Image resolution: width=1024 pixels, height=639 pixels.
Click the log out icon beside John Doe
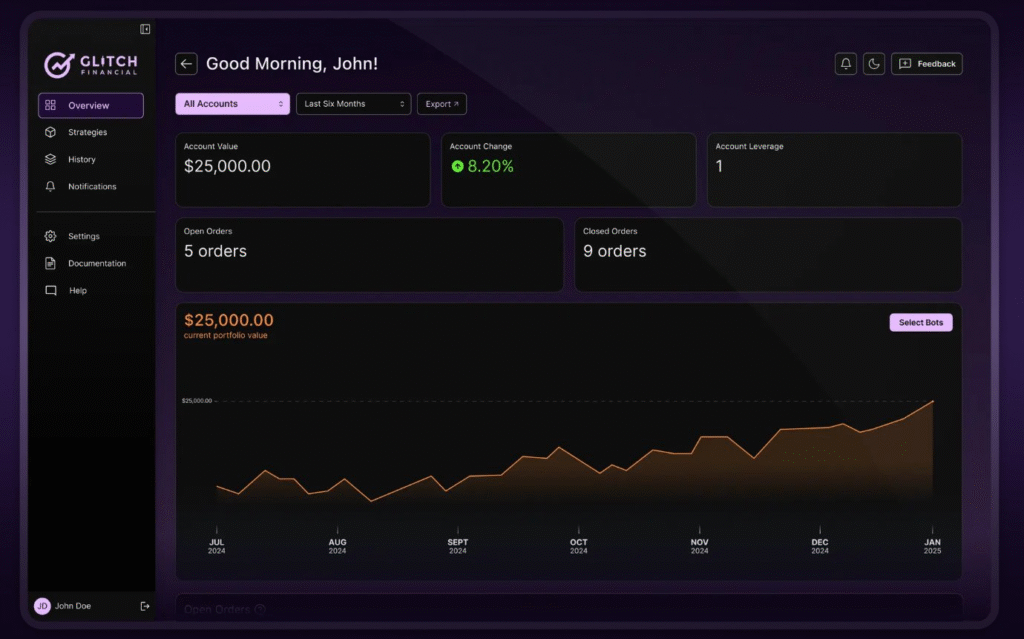tap(145, 606)
